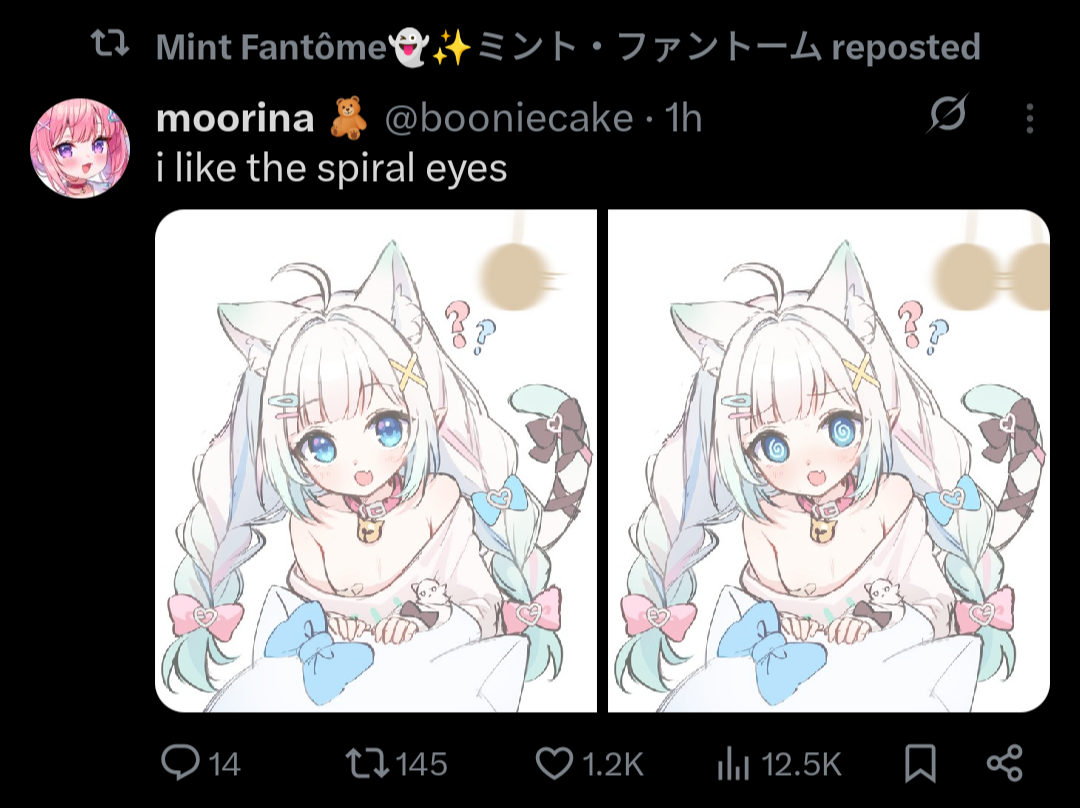Viewport: 1080px width, 808px height.
Task: Bookmark the spiral eyes post
Action: point(919,764)
